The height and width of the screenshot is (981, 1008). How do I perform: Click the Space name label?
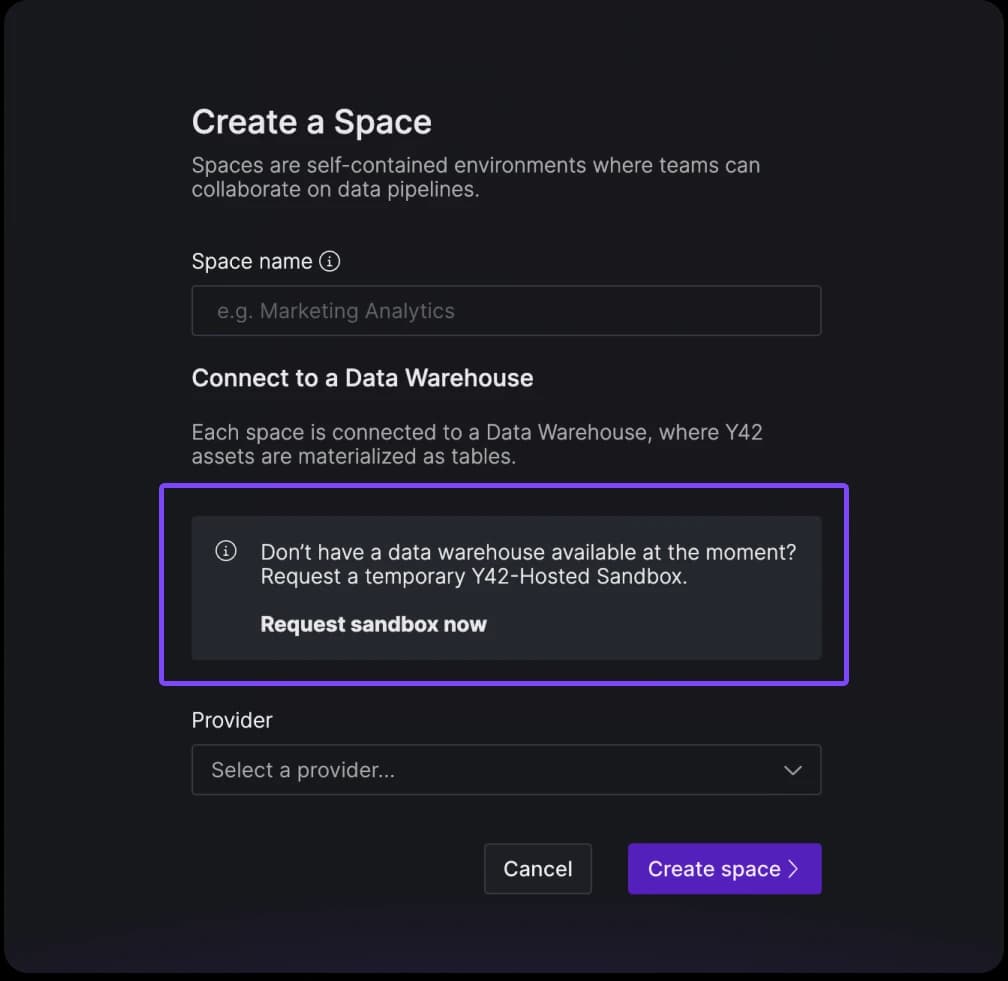(252, 261)
